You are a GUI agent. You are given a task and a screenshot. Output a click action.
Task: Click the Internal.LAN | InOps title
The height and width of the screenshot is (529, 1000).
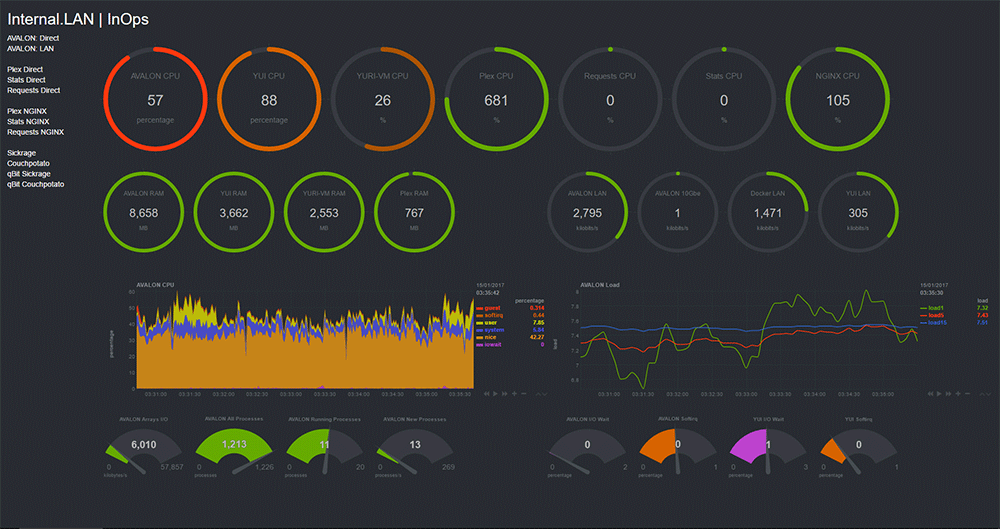[x=78, y=19]
